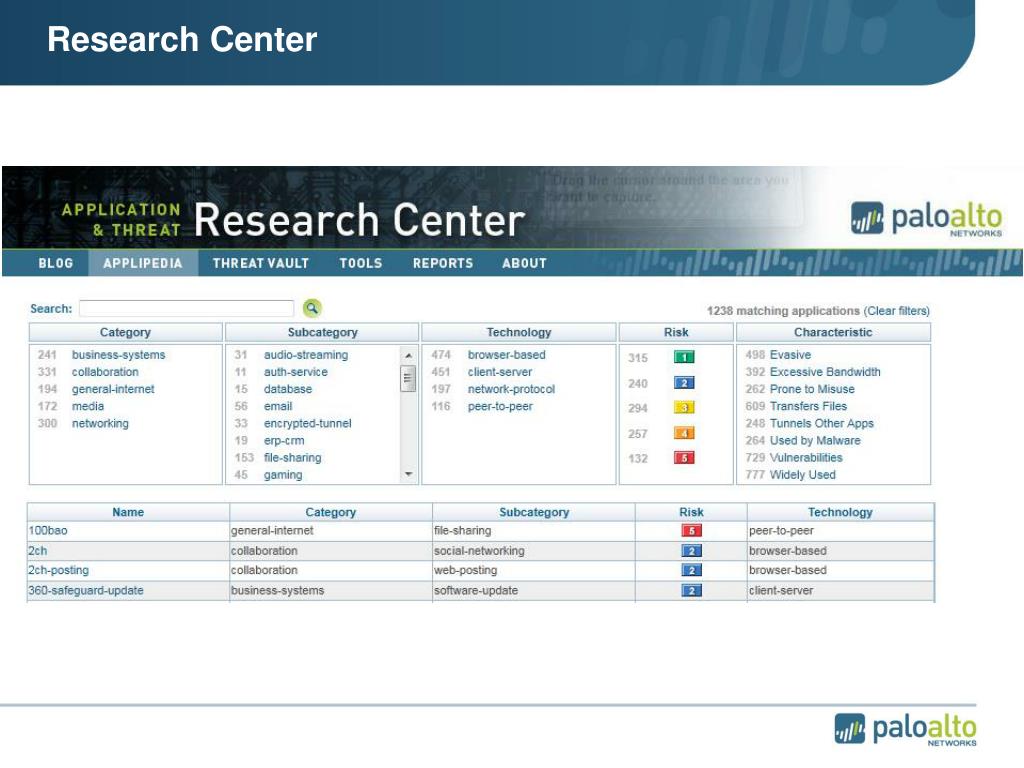1024x768 pixels.
Task: Open the Threat Vault tab
Action: tap(261, 263)
